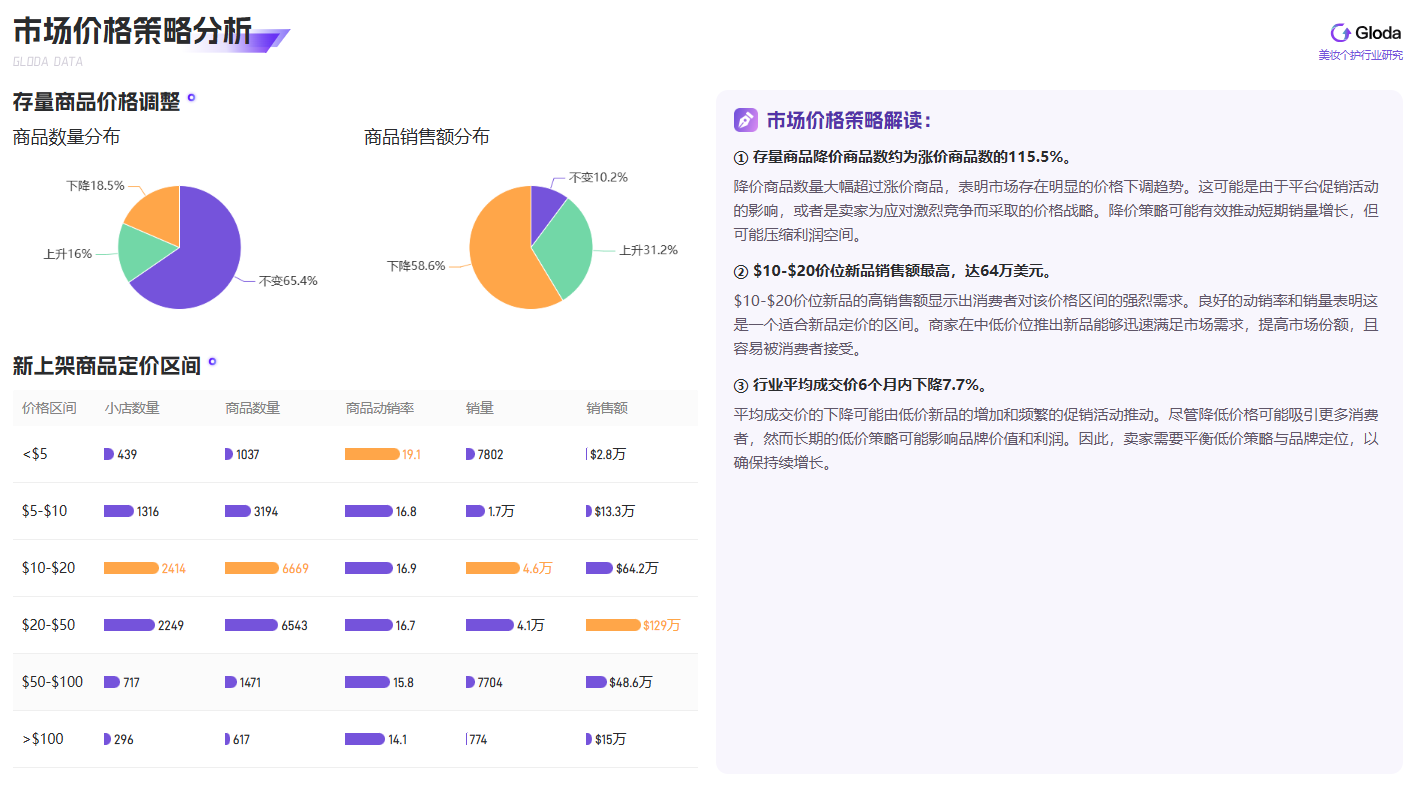Click insight heading ② about $10-$20 price range
1411x786 pixels.
[x=893, y=271]
